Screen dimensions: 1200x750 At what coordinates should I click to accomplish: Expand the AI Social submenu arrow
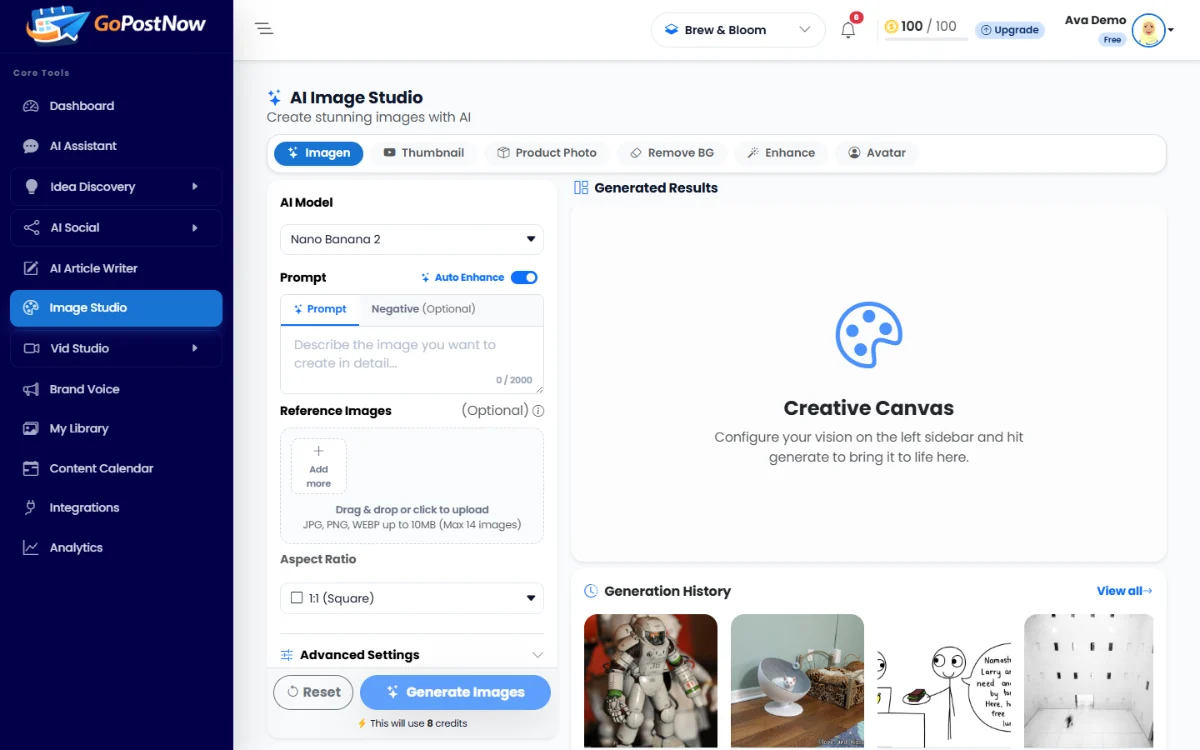click(x=195, y=228)
